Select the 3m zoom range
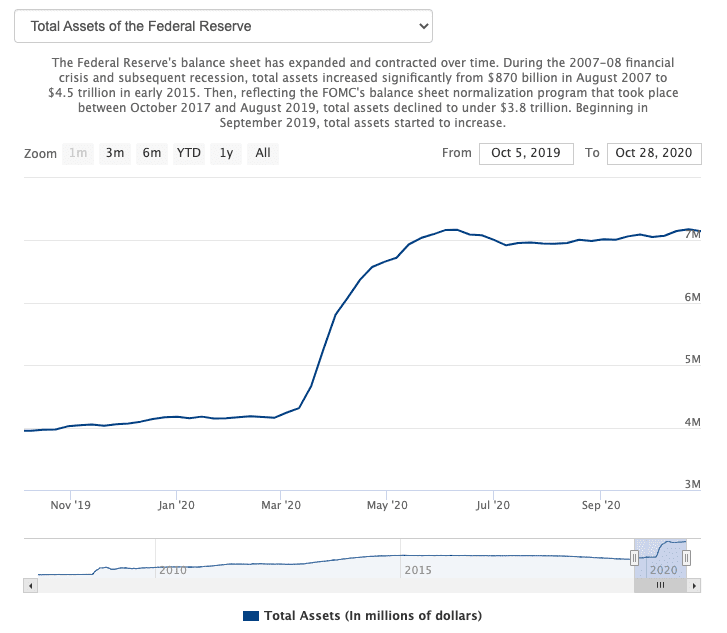The image size is (727, 633). point(115,153)
